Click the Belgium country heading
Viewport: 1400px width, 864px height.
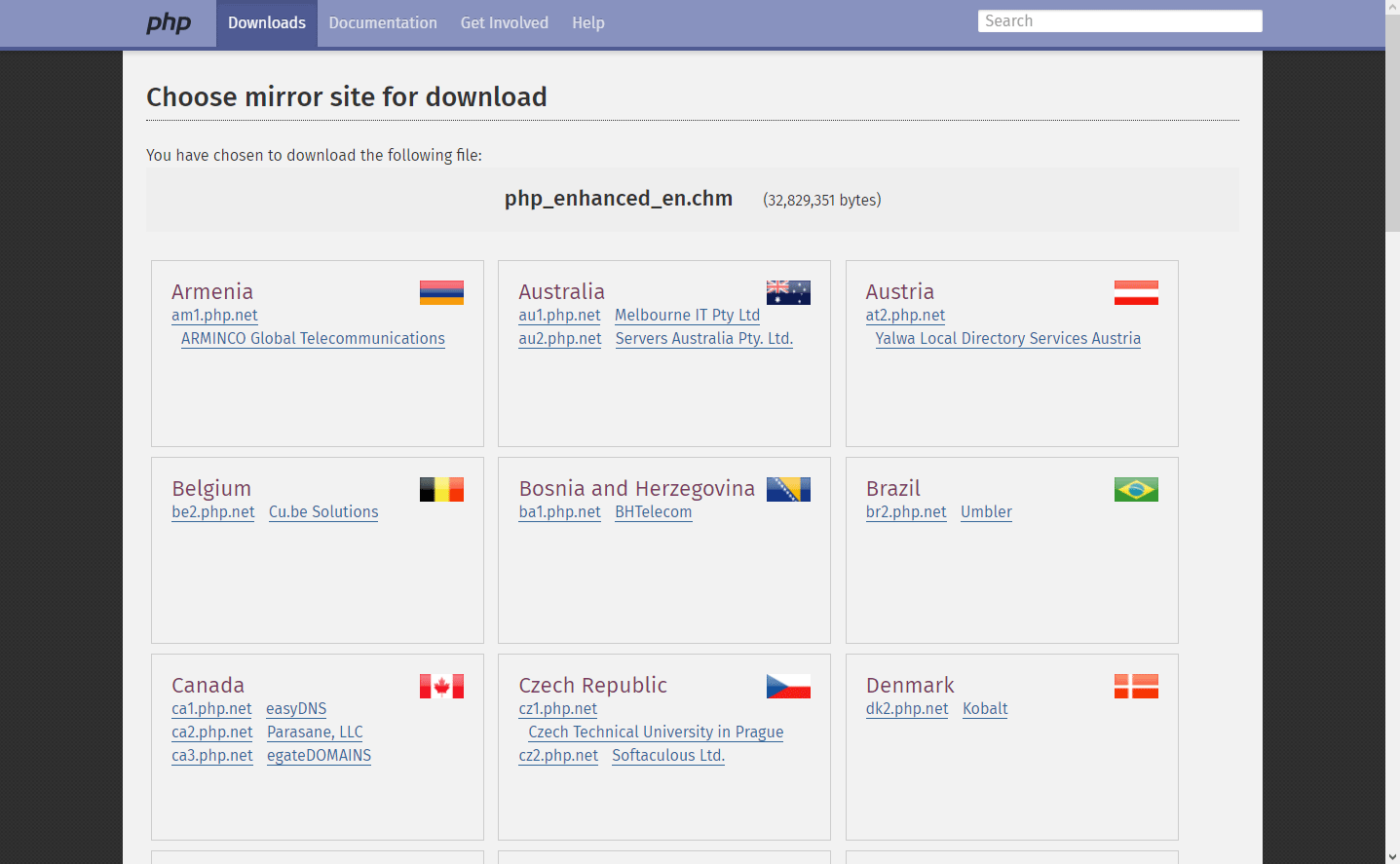click(211, 489)
